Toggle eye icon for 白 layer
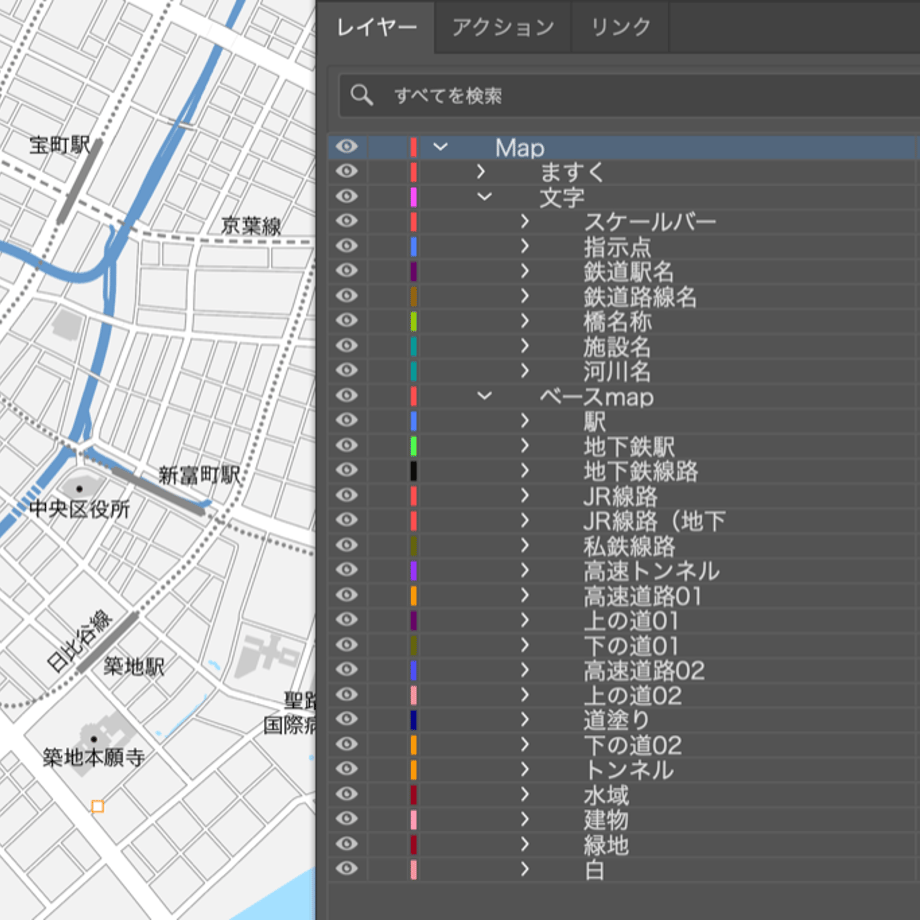The width and height of the screenshot is (920, 920). (347, 868)
